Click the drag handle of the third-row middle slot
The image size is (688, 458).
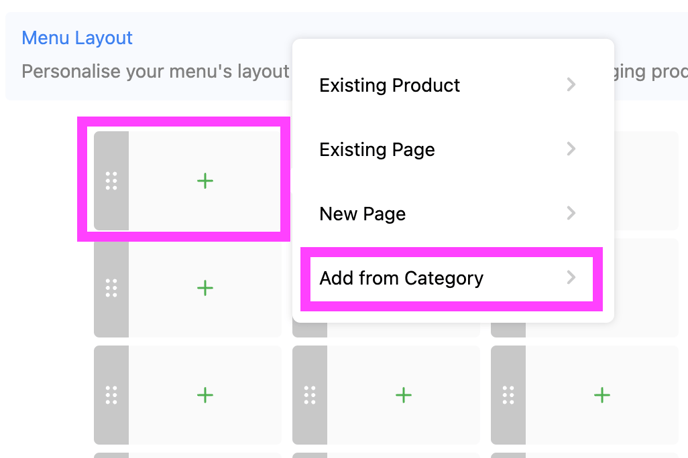tap(310, 395)
